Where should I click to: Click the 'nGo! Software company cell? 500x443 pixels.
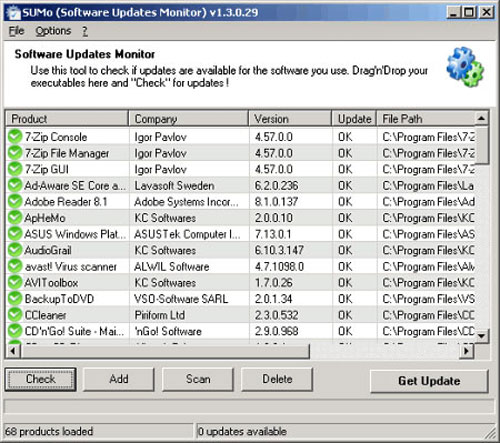click(189, 331)
